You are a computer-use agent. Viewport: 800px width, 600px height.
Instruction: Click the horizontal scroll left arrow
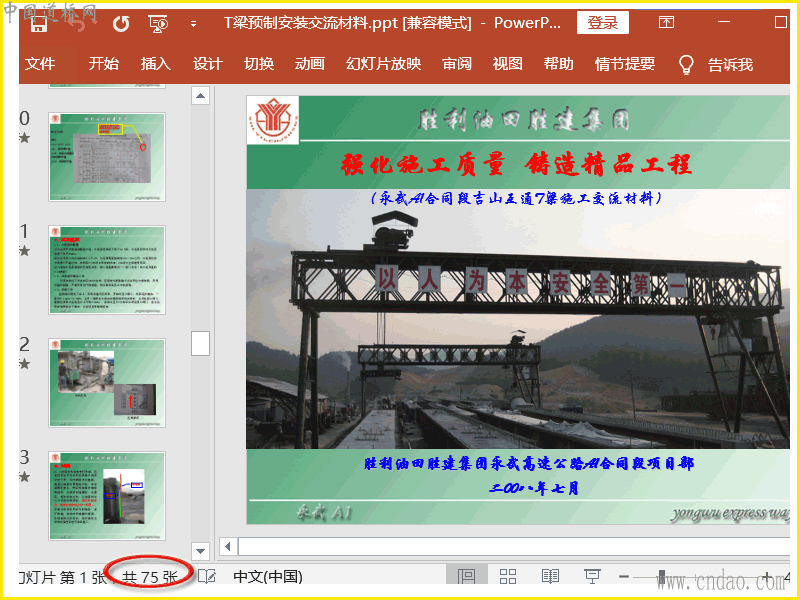[x=228, y=546]
